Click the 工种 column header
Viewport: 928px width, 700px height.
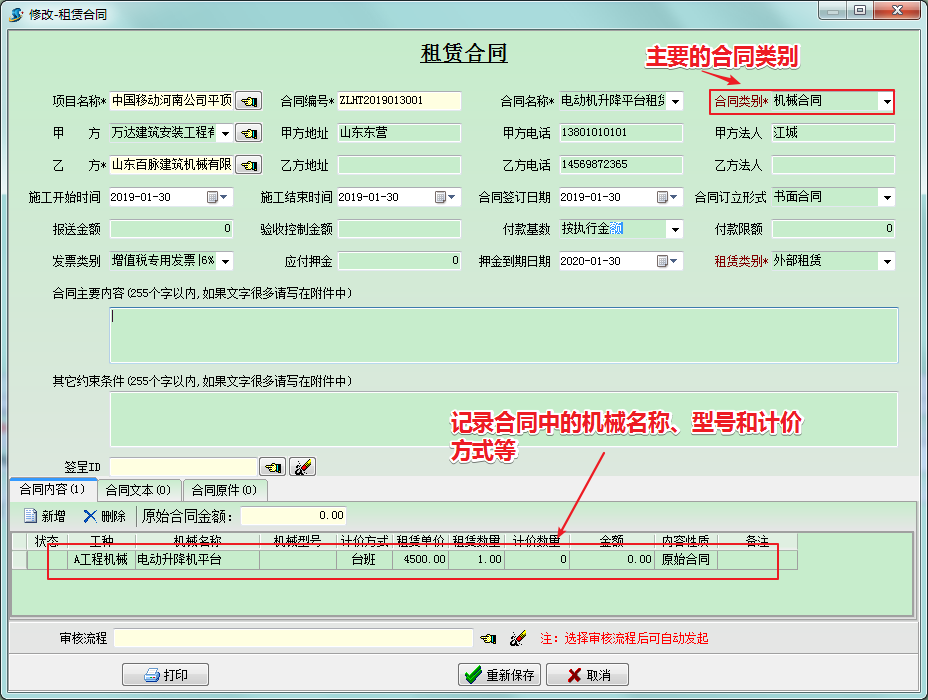pos(102,541)
